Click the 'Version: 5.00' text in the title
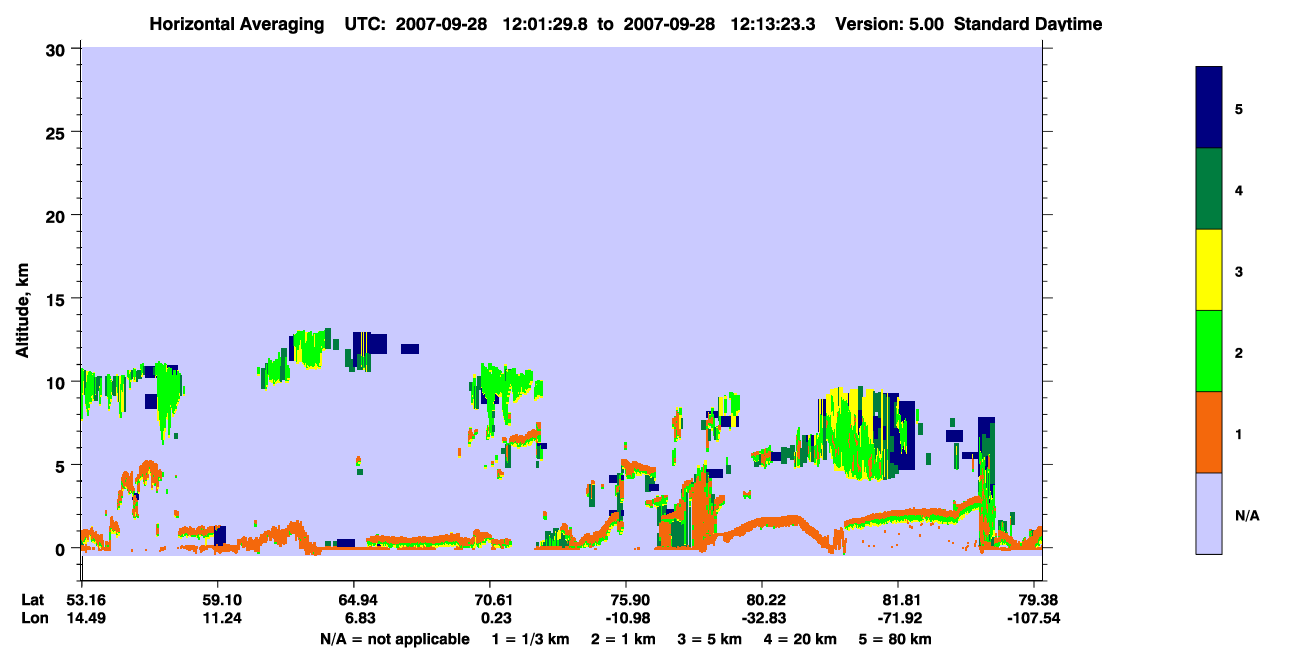The image size is (1300, 667). click(889, 24)
